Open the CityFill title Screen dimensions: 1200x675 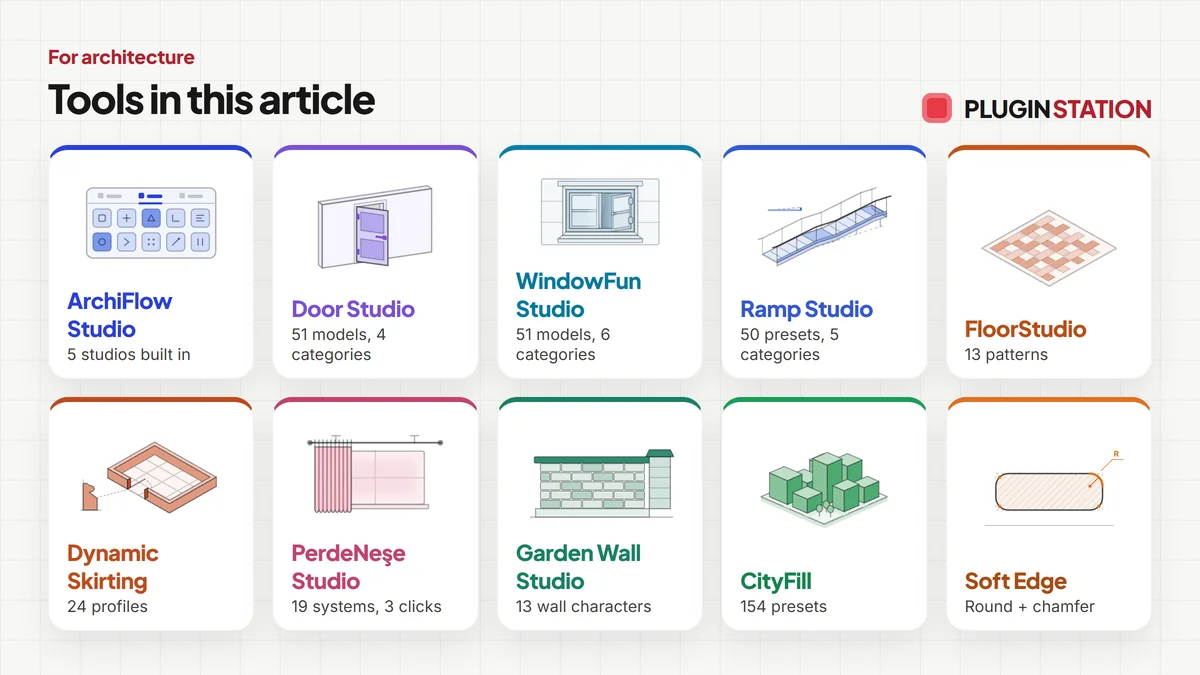[777, 581]
